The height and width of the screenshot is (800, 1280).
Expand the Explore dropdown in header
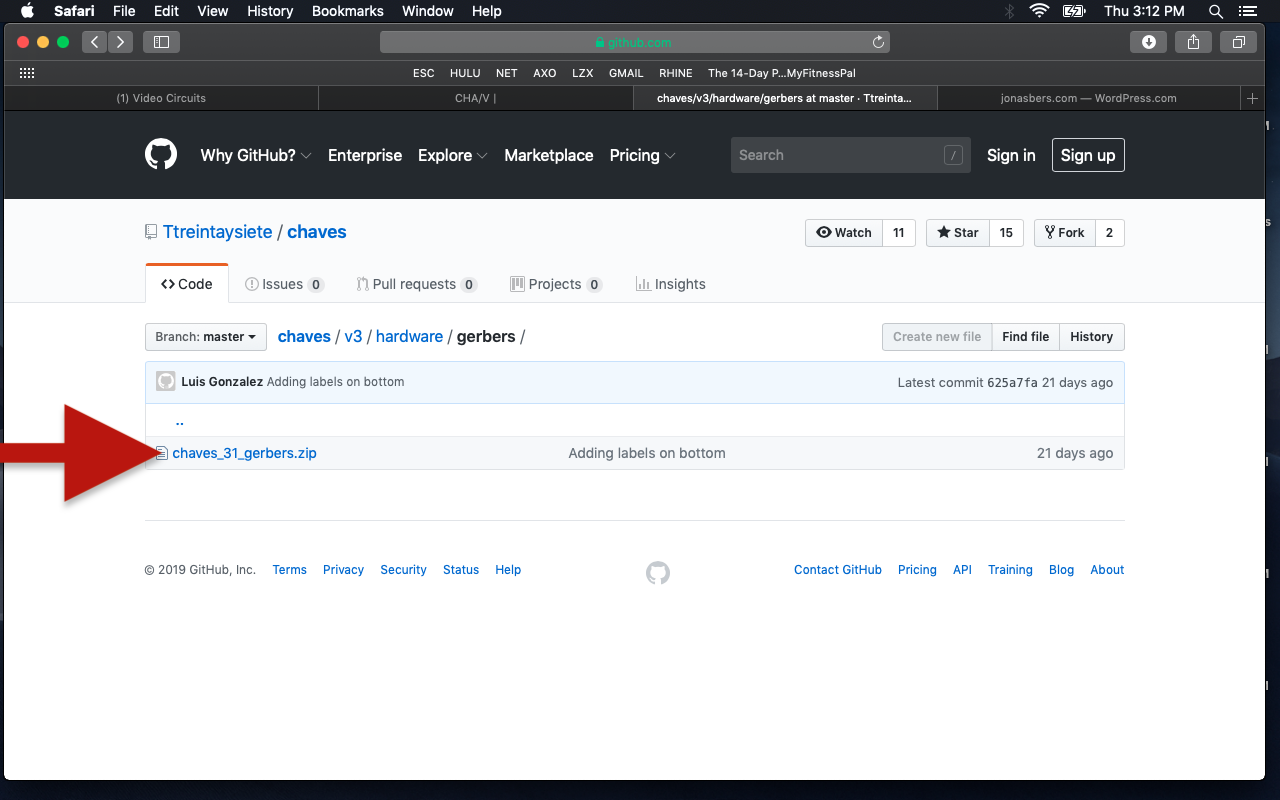click(452, 155)
